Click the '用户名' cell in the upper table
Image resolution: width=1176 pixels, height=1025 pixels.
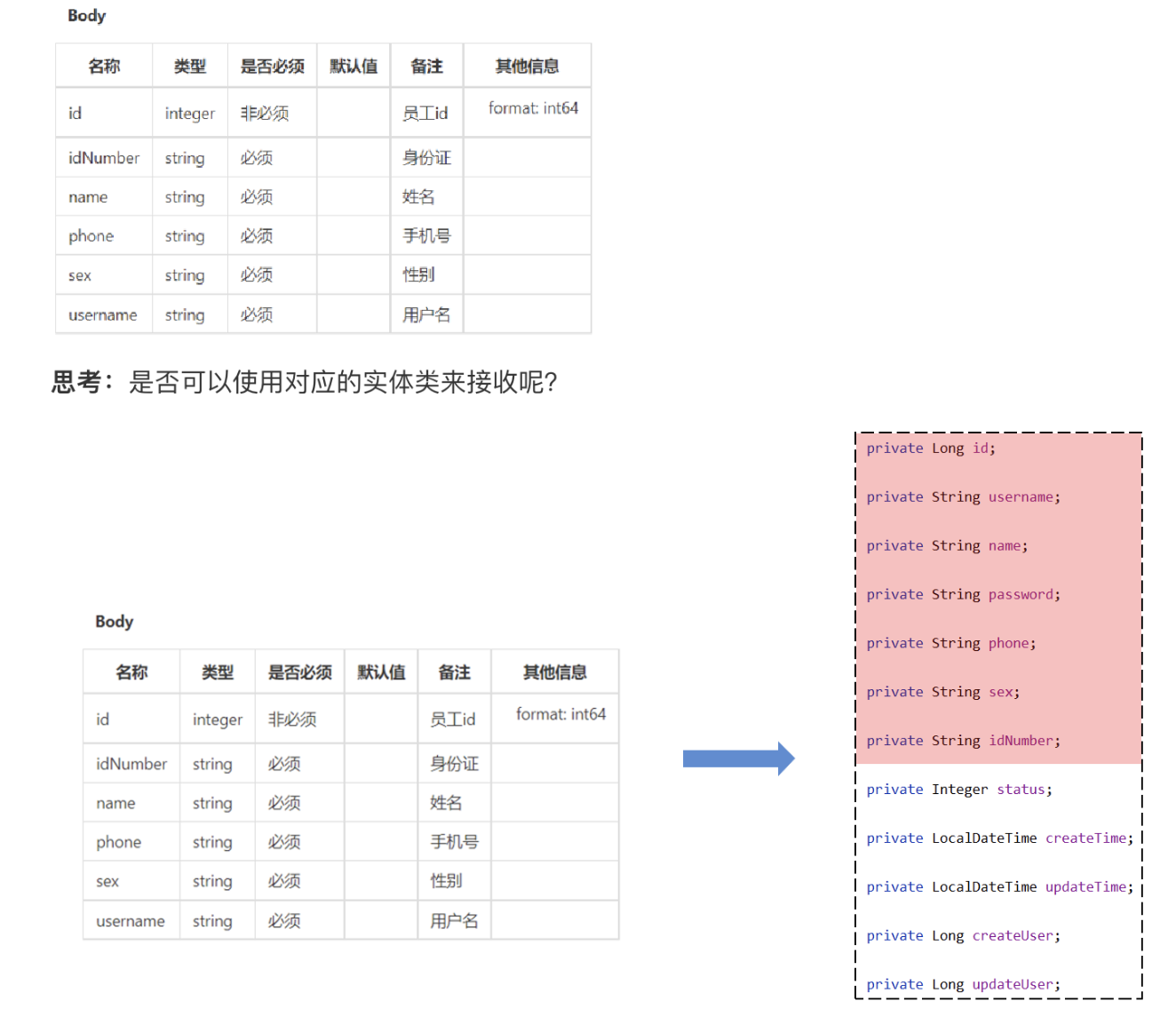click(427, 315)
